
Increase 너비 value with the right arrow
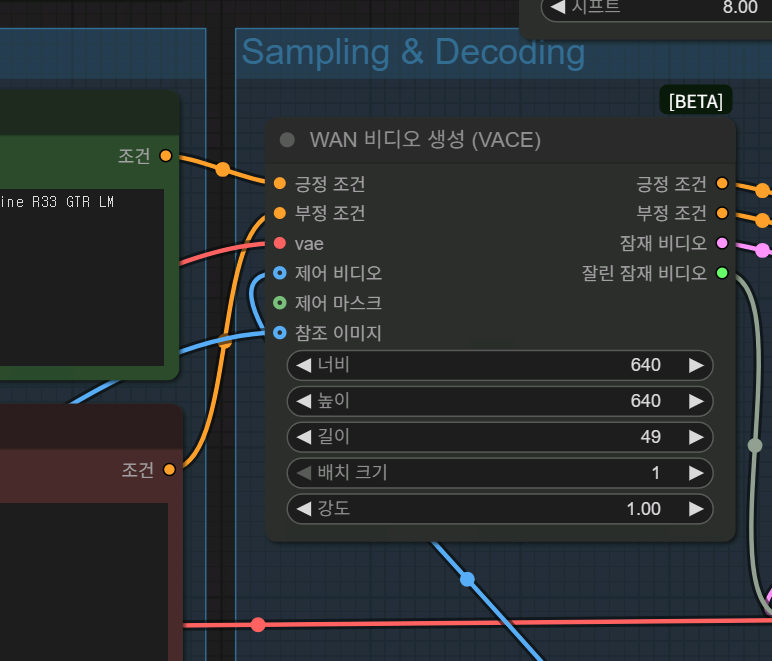pos(695,365)
